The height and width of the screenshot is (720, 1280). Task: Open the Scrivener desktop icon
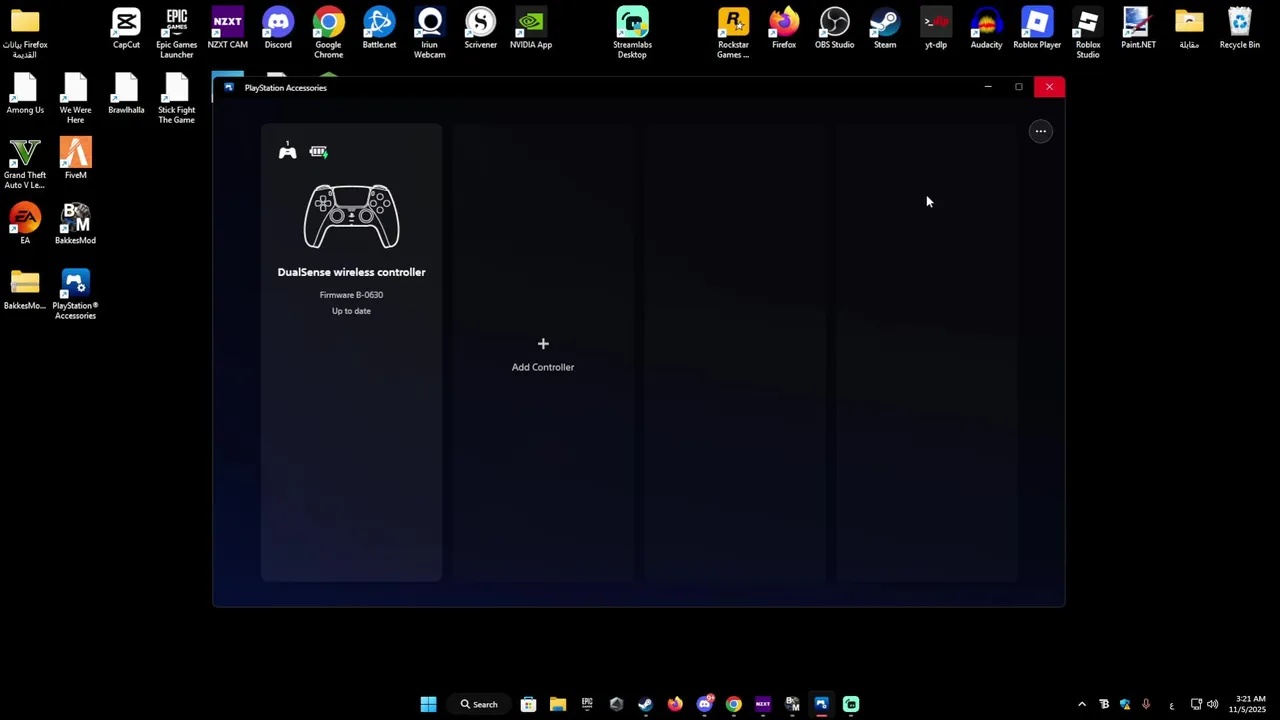(x=480, y=29)
